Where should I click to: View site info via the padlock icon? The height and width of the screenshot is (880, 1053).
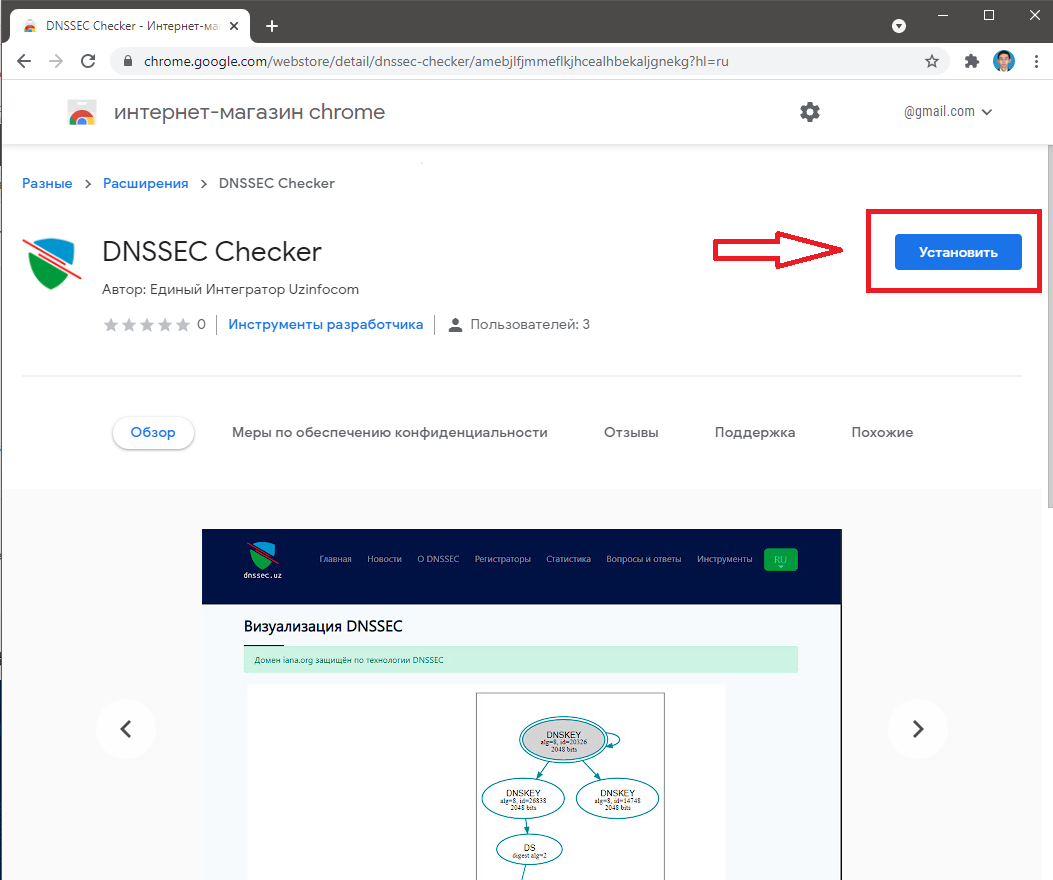coord(128,61)
